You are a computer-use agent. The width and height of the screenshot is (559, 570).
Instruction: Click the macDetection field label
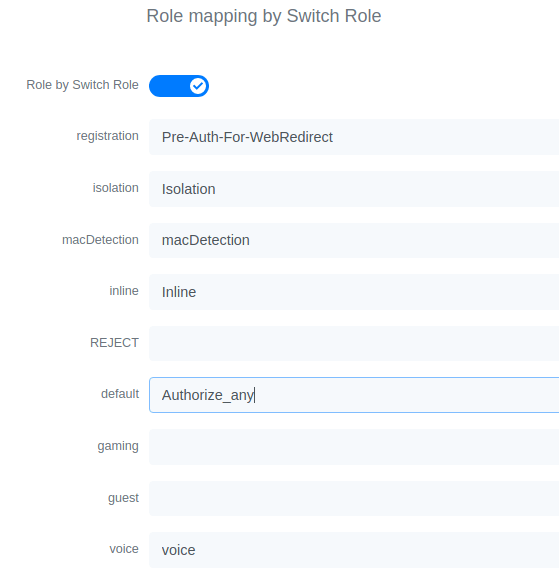pyautogui.click(x=100, y=240)
